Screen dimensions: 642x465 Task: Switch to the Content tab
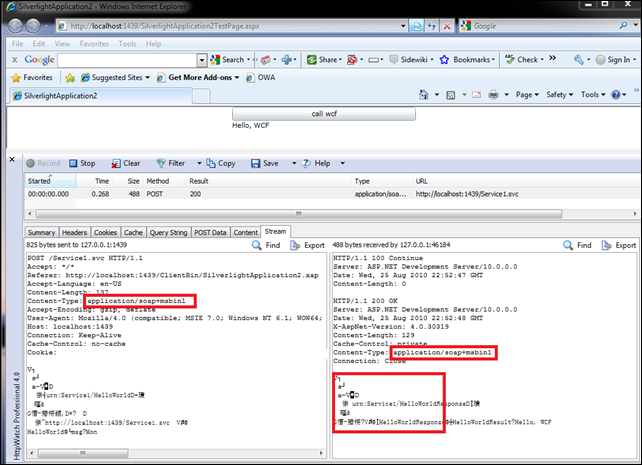coord(246,232)
